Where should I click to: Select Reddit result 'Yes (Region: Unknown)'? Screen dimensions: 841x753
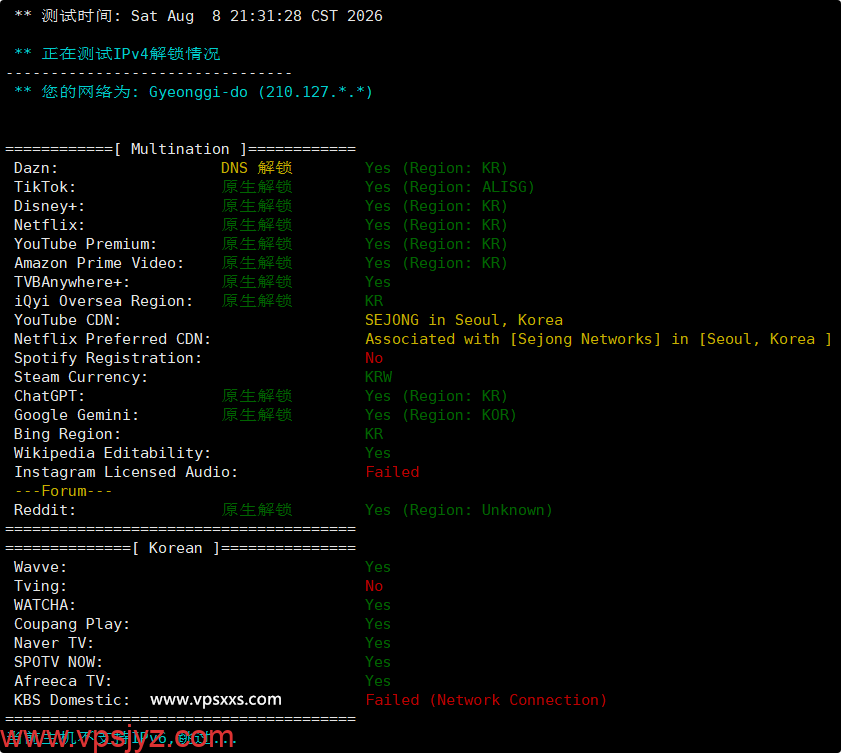pyautogui.click(x=459, y=510)
